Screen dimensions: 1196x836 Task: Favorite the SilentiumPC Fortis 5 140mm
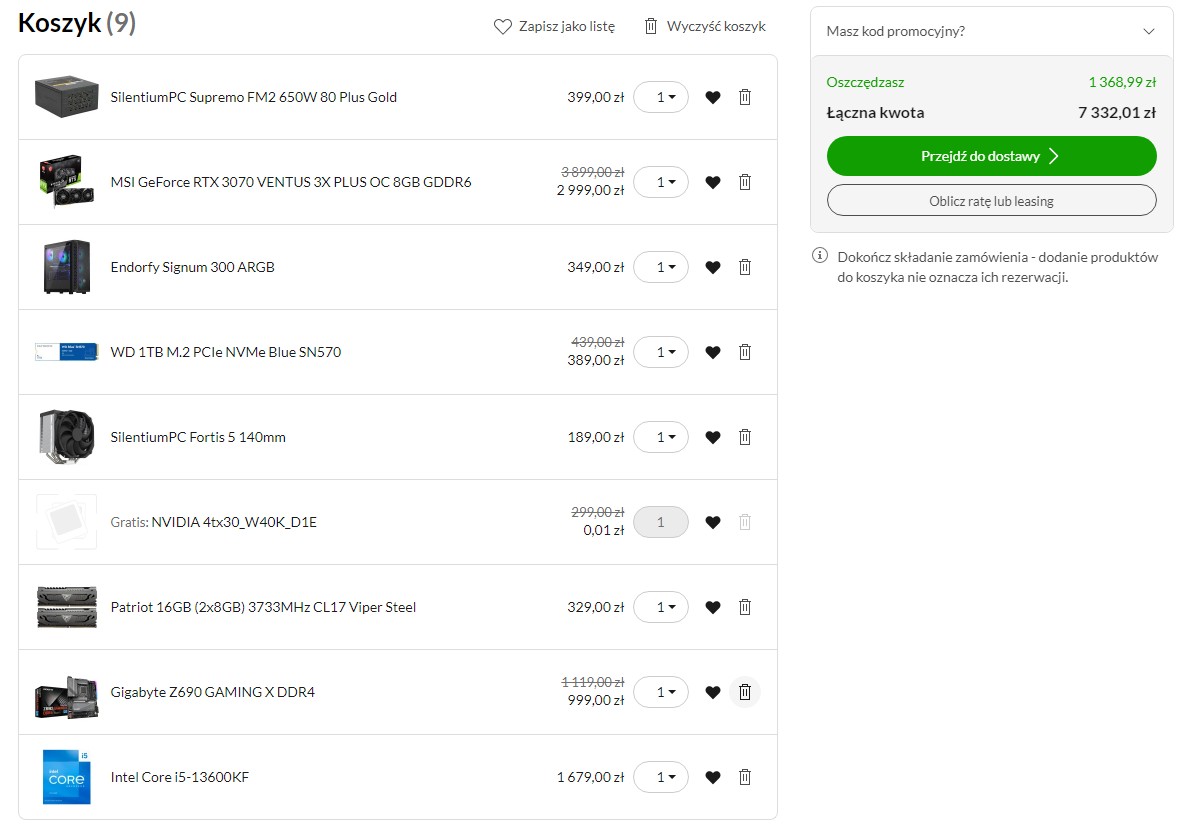point(712,437)
